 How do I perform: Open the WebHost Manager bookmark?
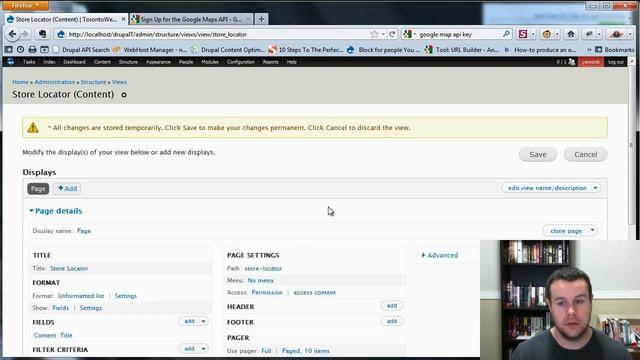[150, 50]
